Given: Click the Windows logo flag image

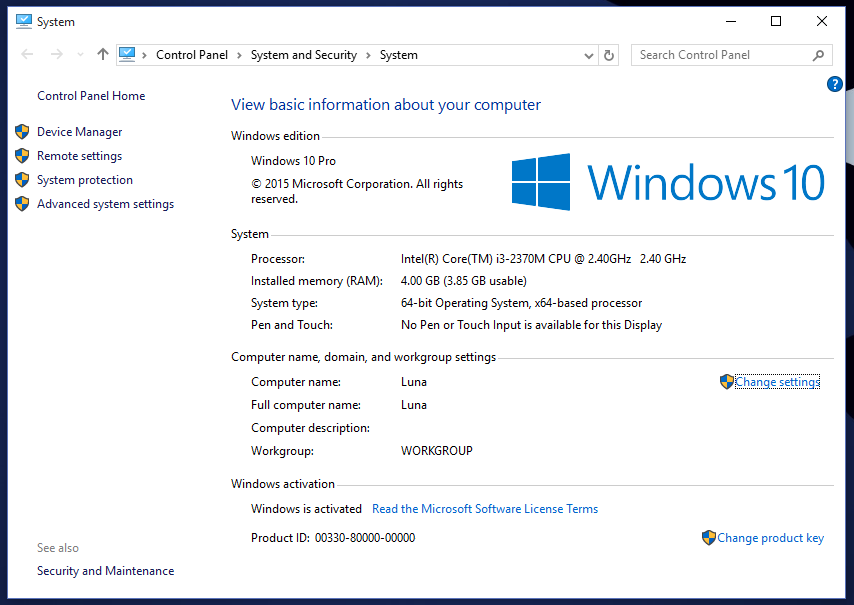Looking at the screenshot, I should pyautogui.click(x=541, y=182).
